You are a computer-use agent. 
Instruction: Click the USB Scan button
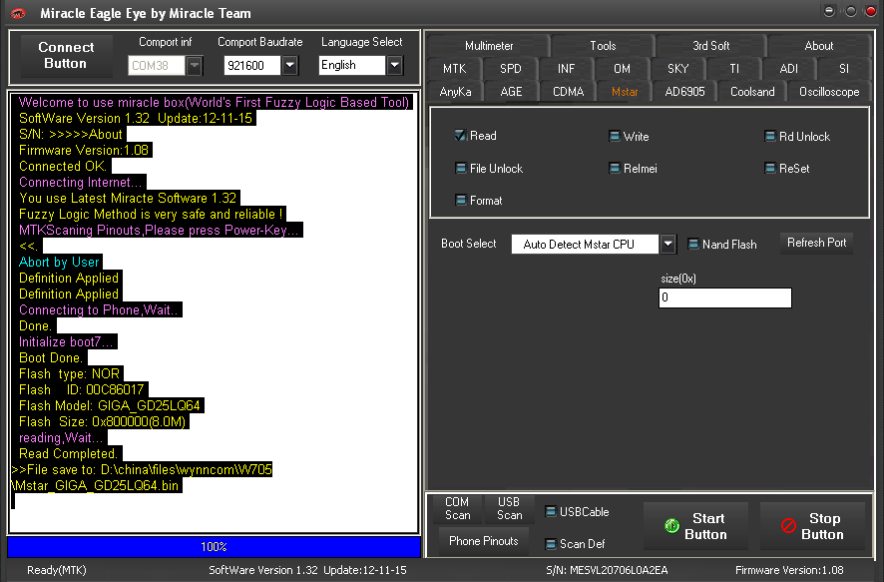click(509, 509)
